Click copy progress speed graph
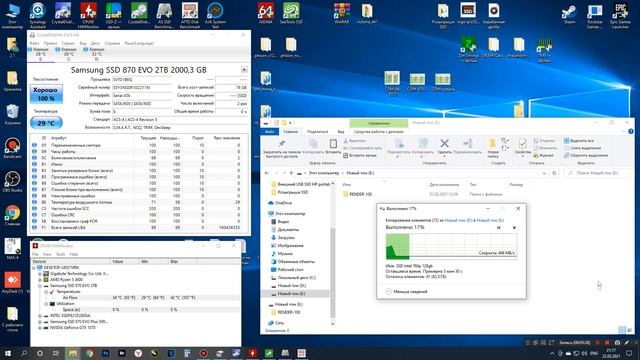The height and width of the screenshot is (360, 640). [x=451, y=246]
